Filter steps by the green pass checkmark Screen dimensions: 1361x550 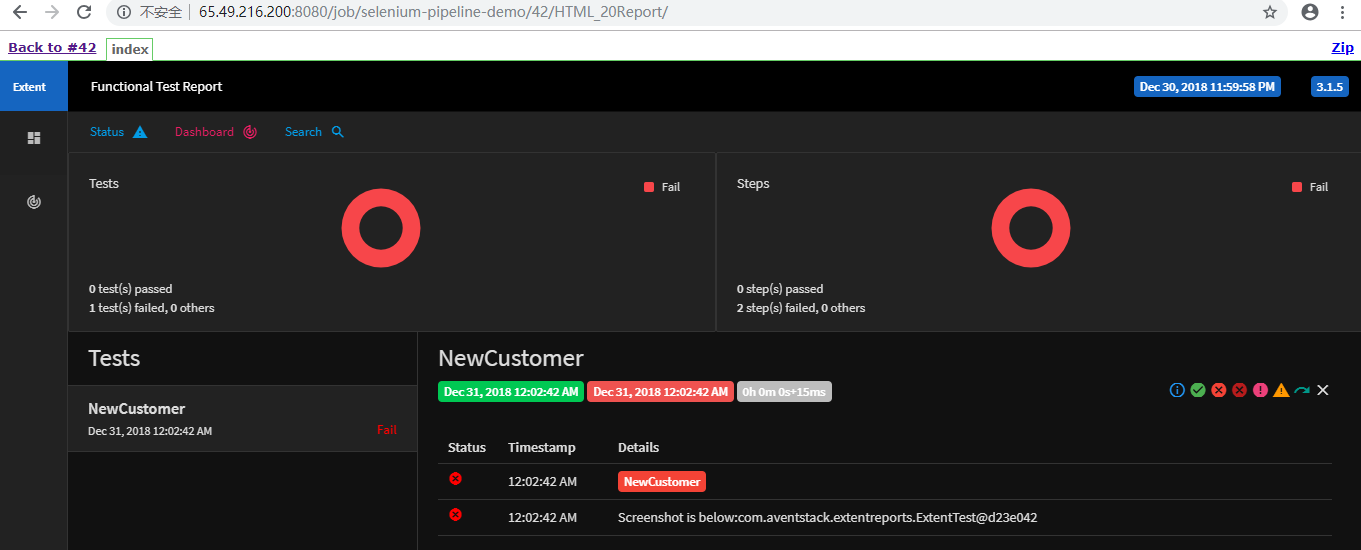(1198, 390)
